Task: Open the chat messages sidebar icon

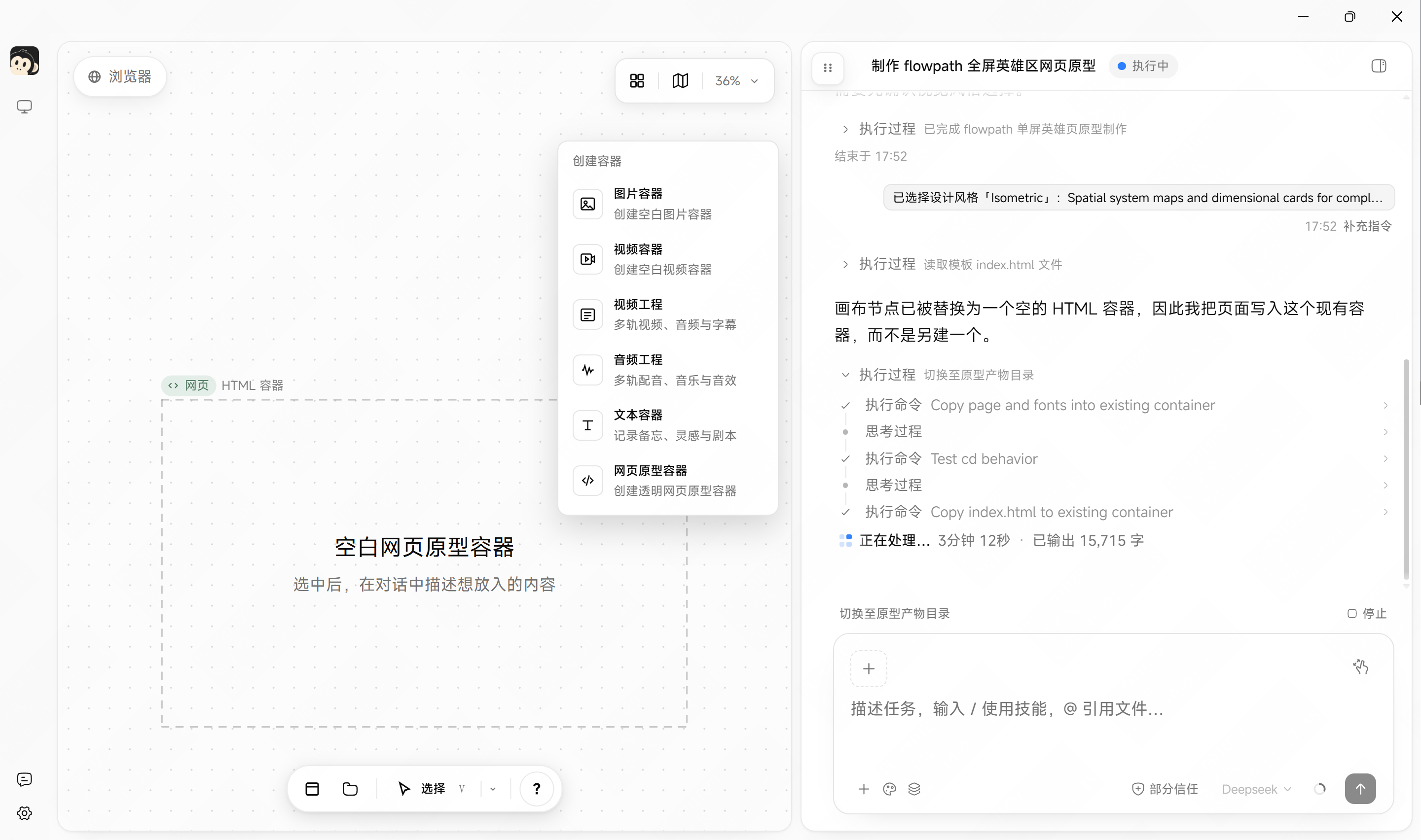Action: (x=24, y=779)
